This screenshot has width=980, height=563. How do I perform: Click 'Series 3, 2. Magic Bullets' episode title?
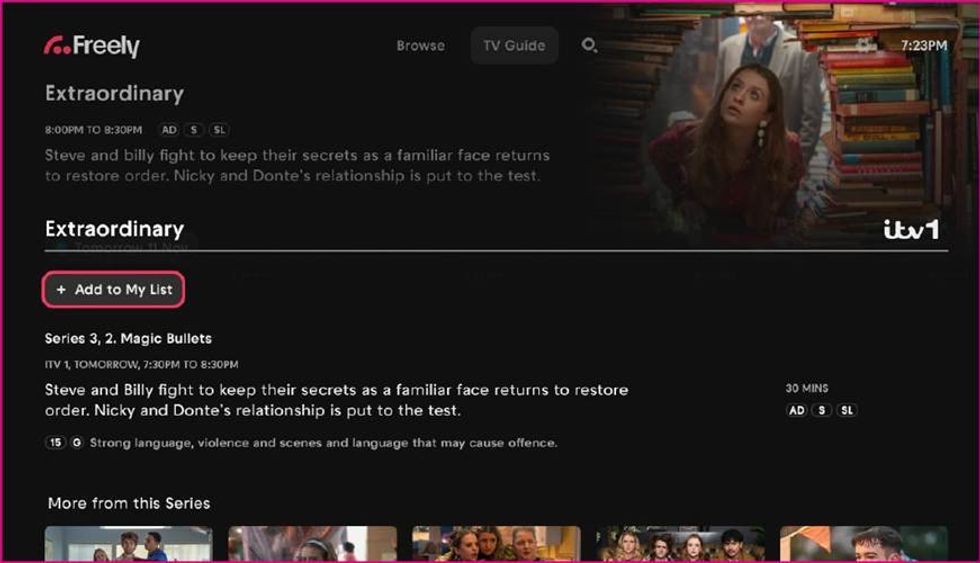(x=128, y=339)
